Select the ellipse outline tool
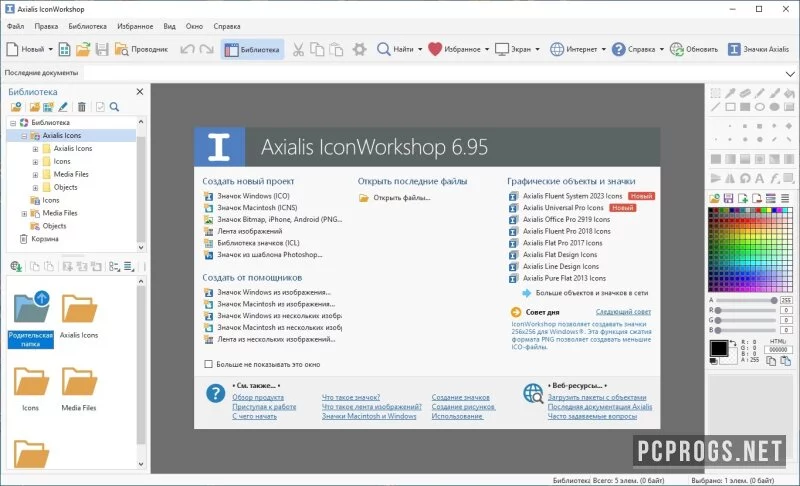The width and height of the screenshot is (800, 486). (x=760, y=107)
